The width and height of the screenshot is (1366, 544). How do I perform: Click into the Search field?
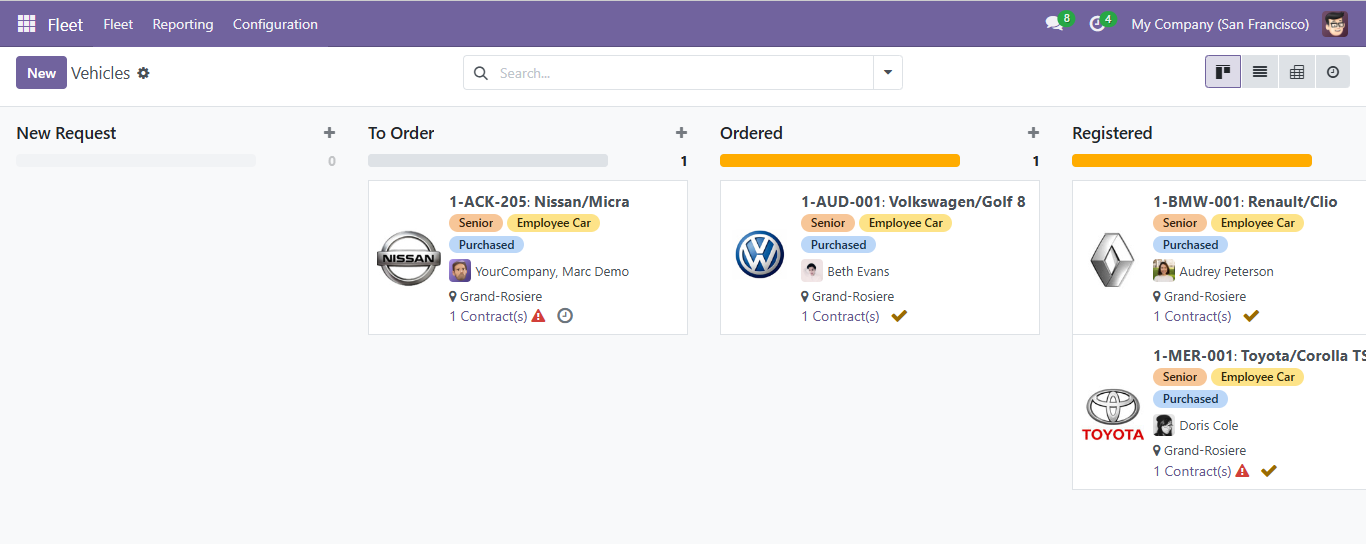point(680,73)
